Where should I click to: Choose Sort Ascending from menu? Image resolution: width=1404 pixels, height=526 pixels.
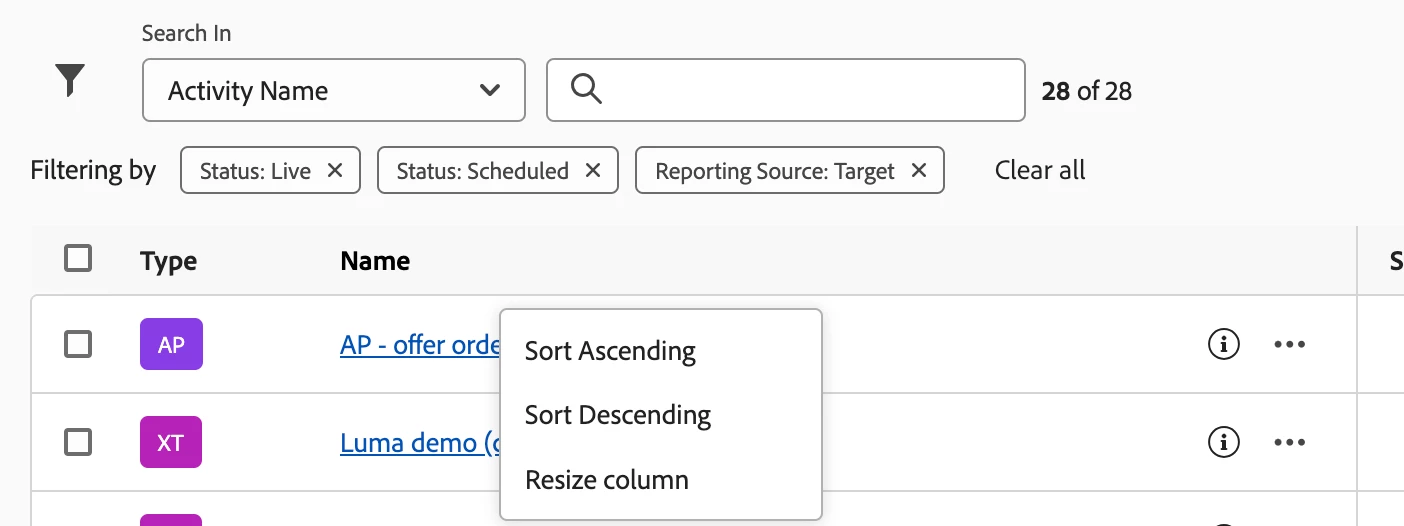click(x=610, y=351)
